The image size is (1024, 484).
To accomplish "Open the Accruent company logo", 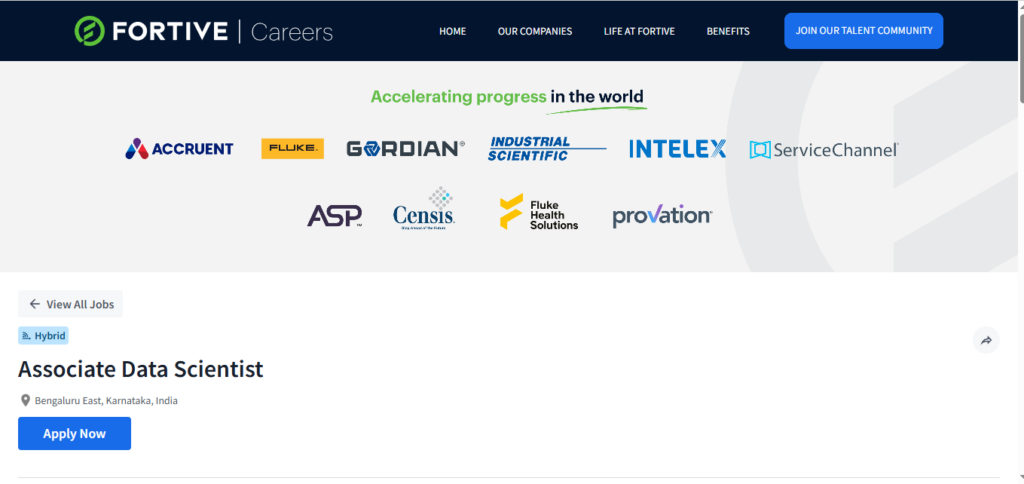I will click(179, 149).
